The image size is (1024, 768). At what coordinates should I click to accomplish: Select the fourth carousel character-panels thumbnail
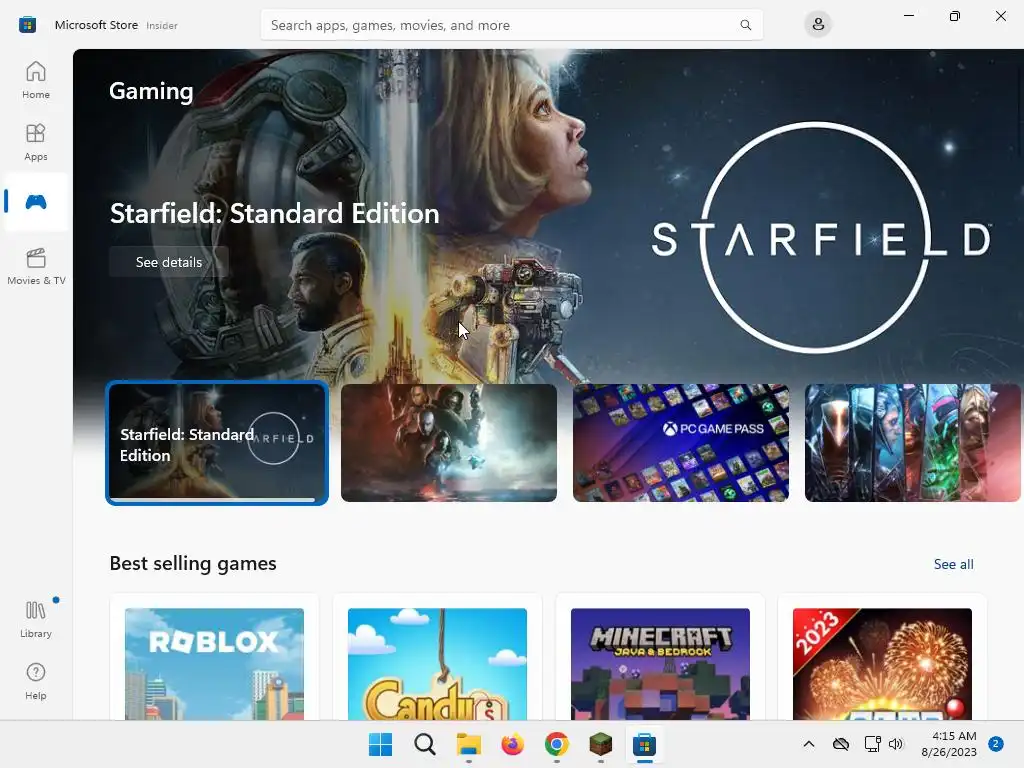(x=912, y=443)
